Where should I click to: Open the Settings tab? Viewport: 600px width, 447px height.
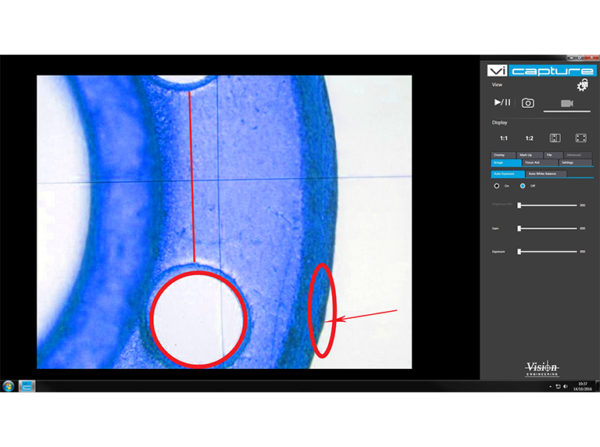pyautogui.click(x=567, y=162)
